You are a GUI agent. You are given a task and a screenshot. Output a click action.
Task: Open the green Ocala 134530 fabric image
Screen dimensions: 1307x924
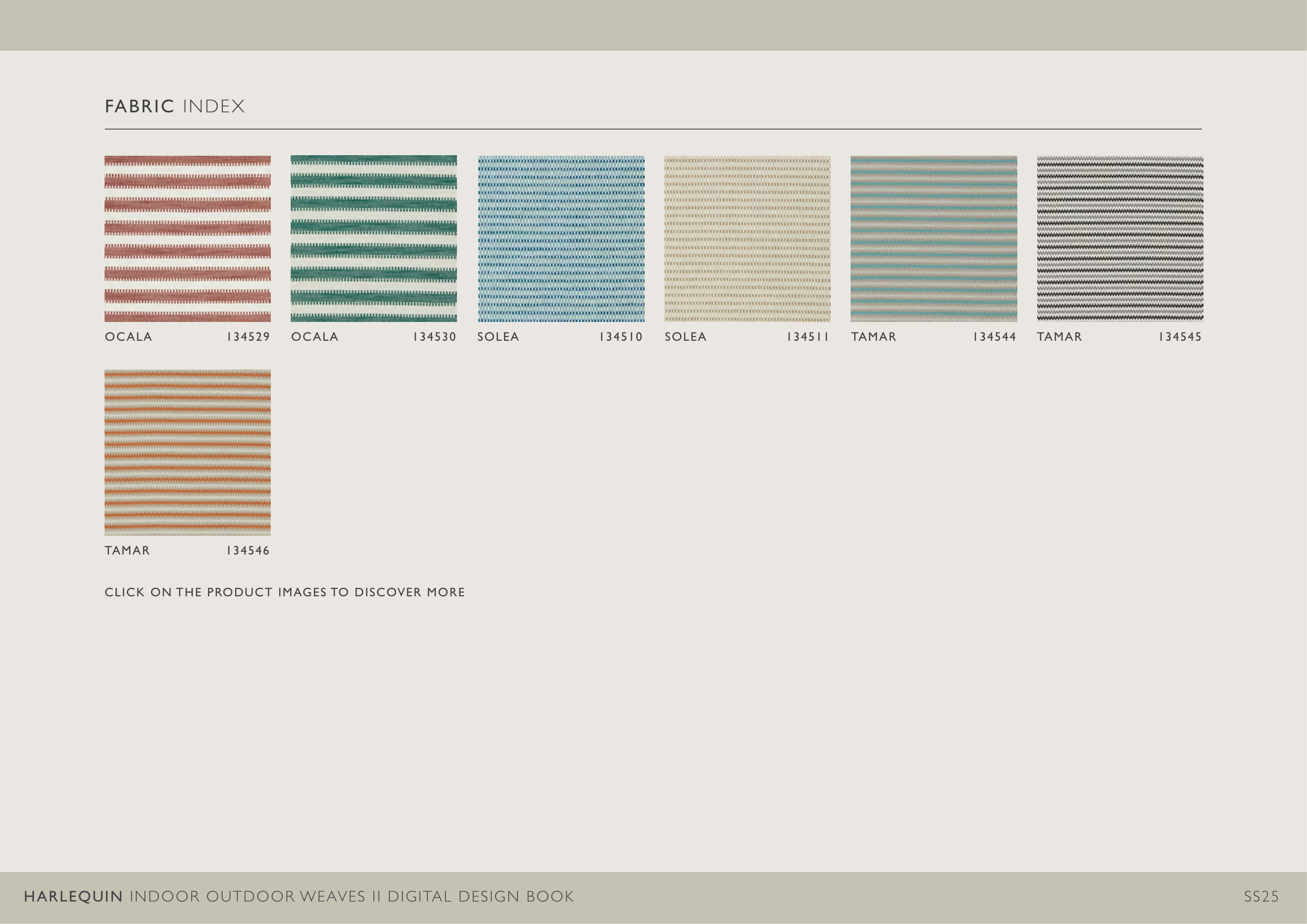click(373, 238)
